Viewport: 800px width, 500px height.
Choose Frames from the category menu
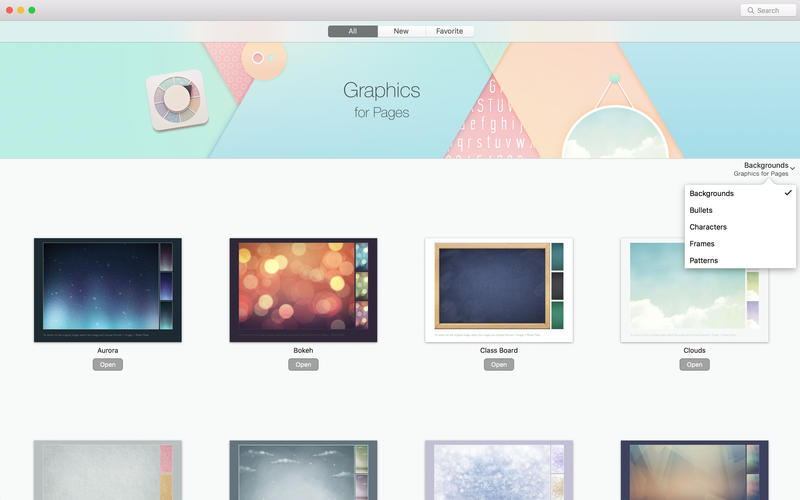740,244
